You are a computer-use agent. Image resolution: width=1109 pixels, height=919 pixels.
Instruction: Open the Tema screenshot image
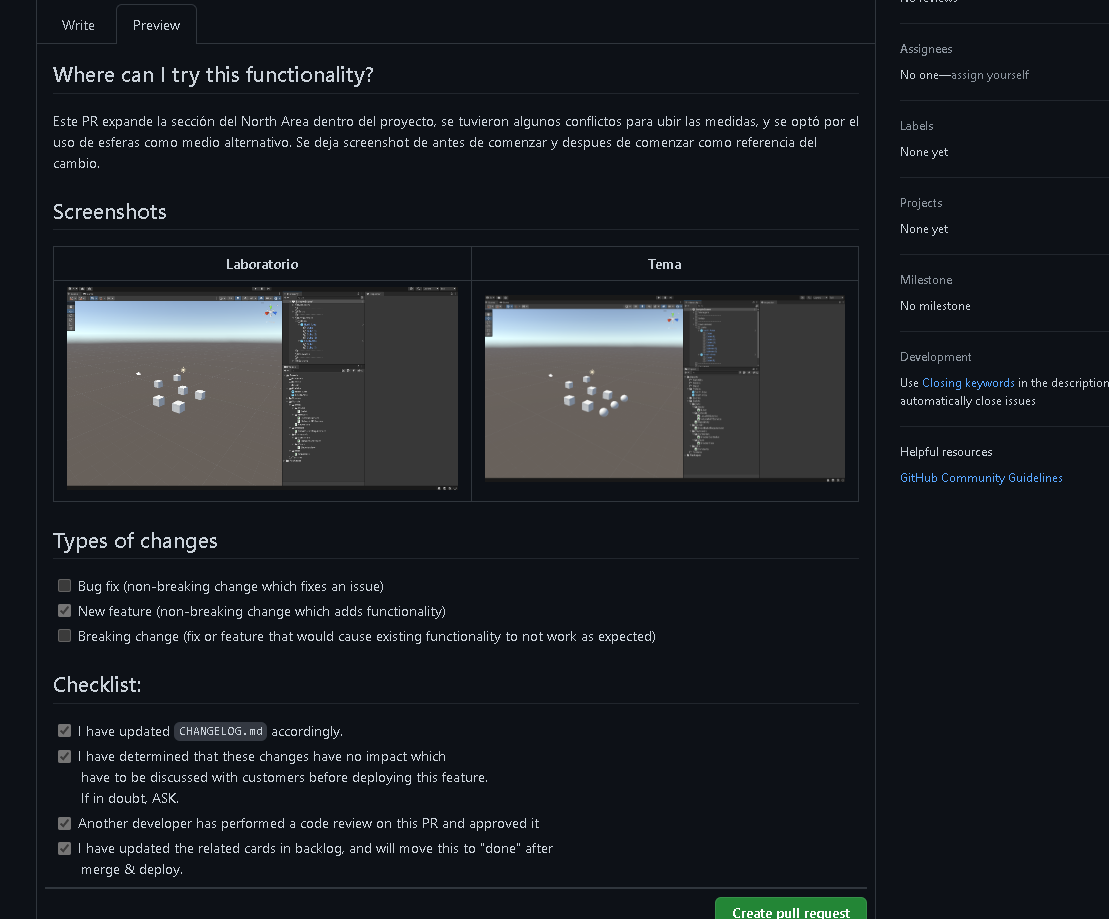tap(664, 389)
